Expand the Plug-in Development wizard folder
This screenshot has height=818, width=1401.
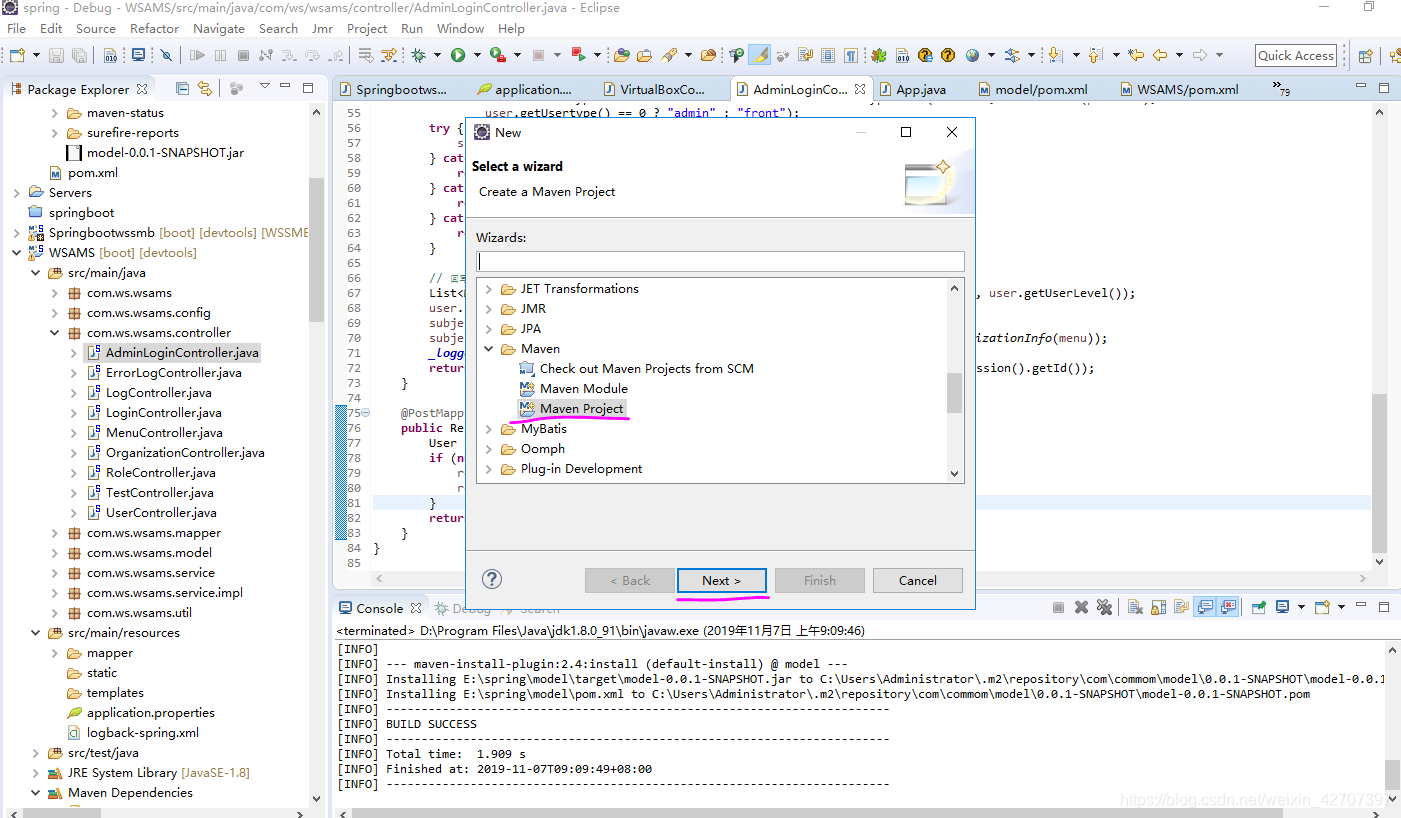[489, 469]
